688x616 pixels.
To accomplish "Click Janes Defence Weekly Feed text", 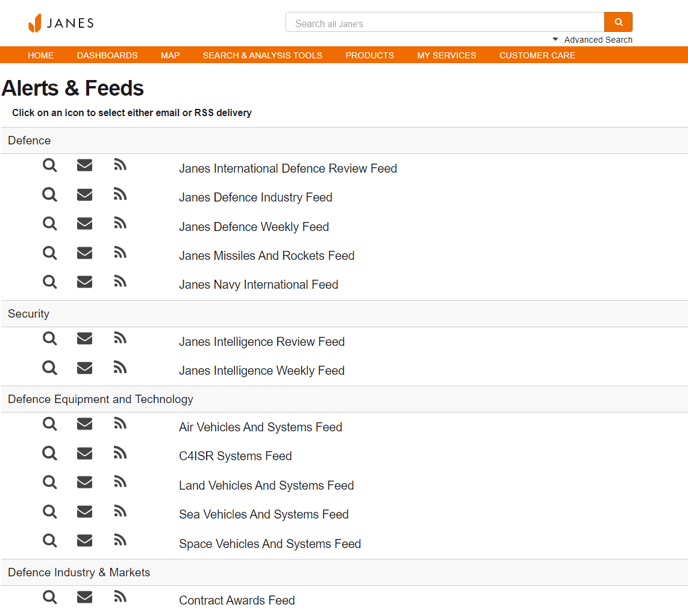I will pyautogui.click(x=254, y=227).
